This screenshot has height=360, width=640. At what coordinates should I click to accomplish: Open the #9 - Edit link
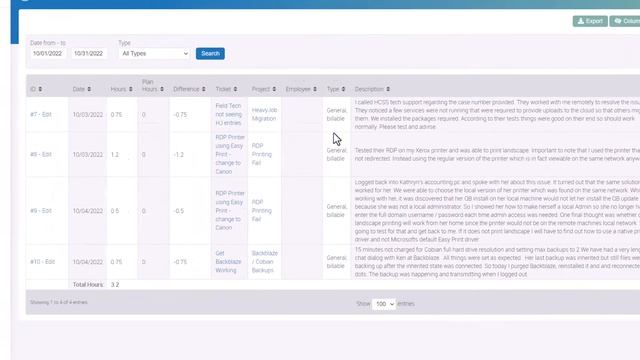(x=41, y=211)
